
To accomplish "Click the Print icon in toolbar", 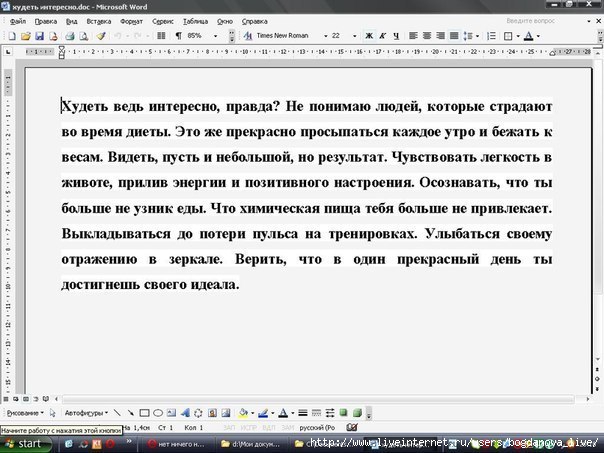I will pyautogui.click(x=70, y=36).
